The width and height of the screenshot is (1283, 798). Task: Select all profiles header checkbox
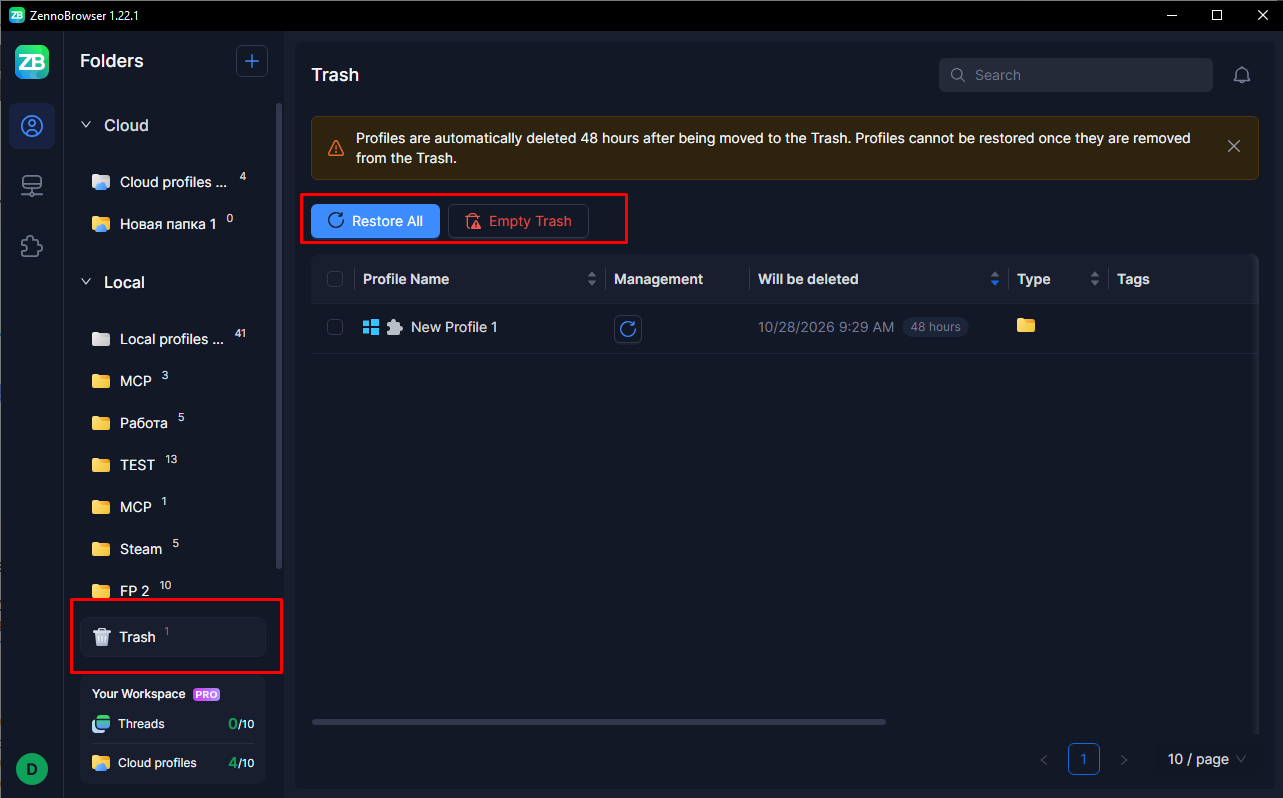(335, 279)
